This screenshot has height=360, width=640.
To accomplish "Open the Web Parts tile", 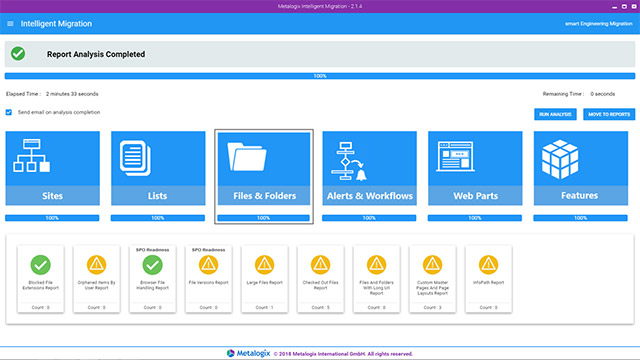I will [475, 168].
